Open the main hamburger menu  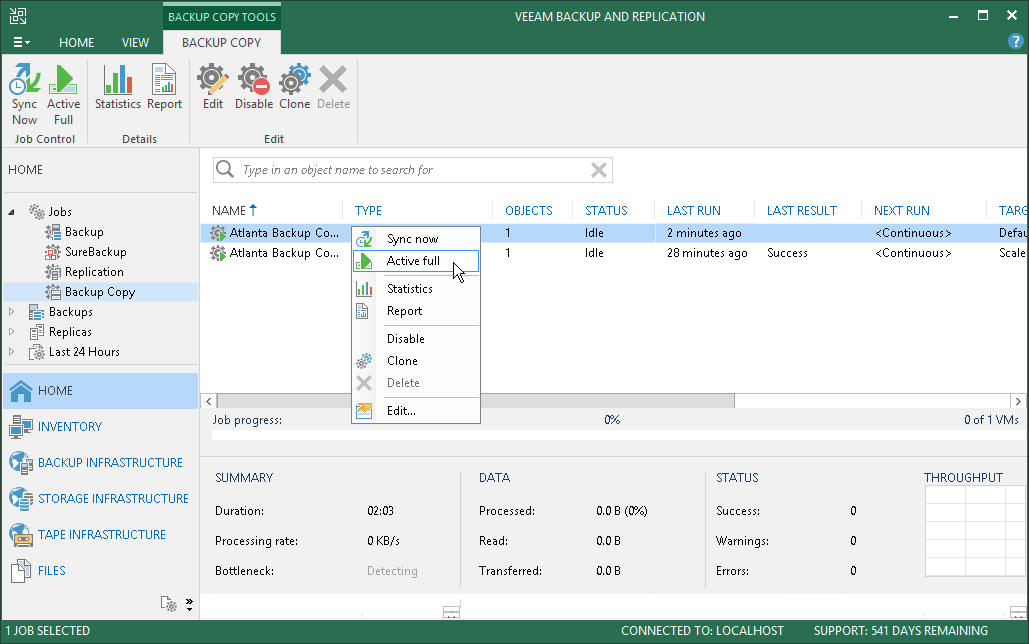pos(21,42)
